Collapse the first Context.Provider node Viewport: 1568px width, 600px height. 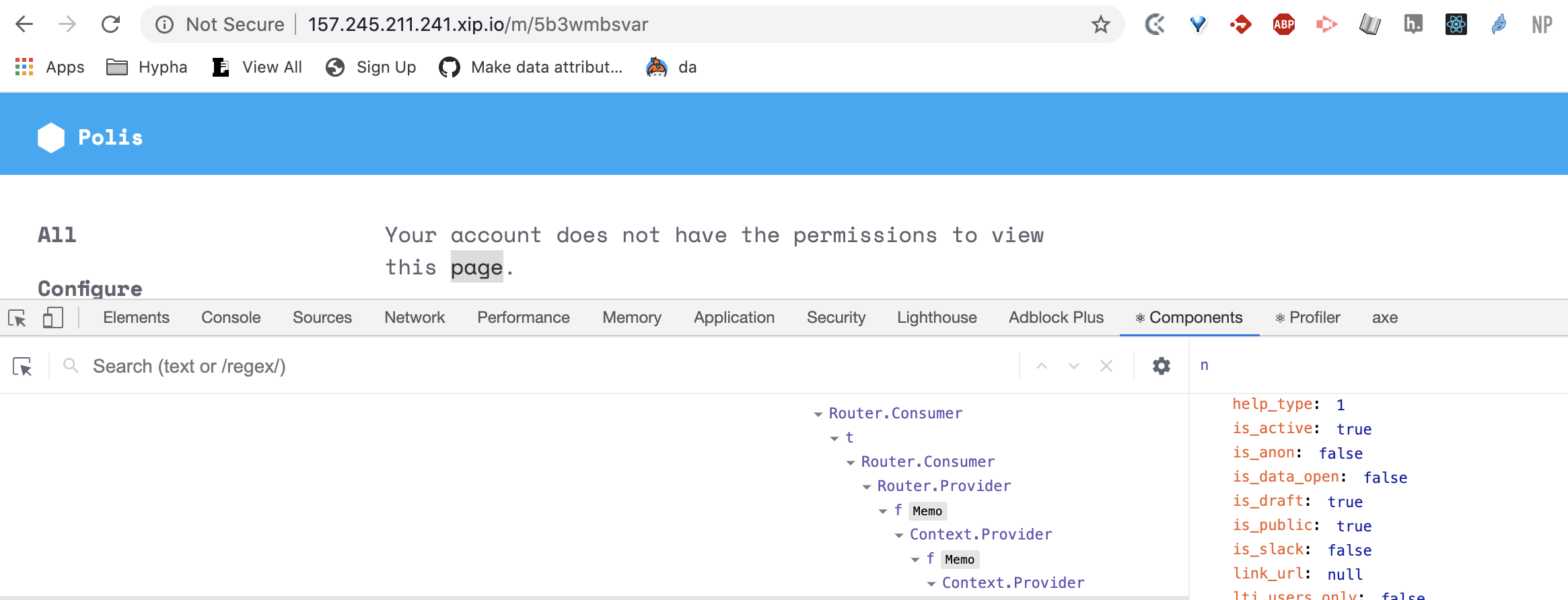click(898, 535)
